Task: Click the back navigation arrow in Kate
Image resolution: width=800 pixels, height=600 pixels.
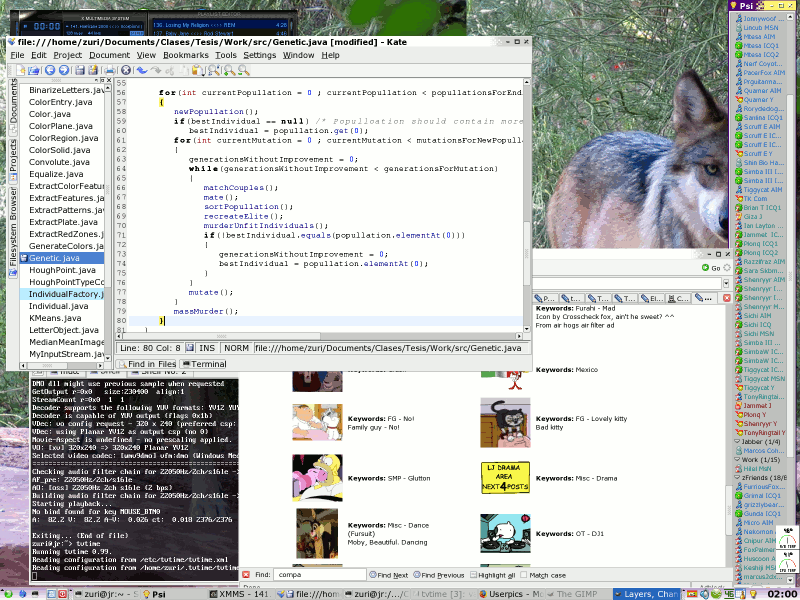Action: tap(49, 70)
